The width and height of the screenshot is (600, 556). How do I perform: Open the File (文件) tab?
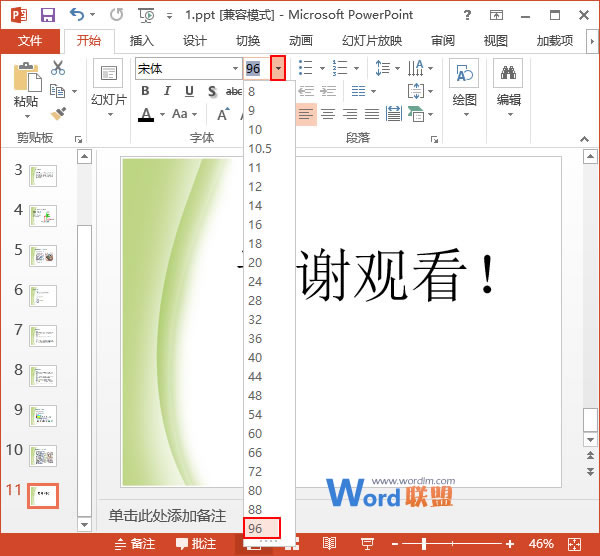point(30,41)
